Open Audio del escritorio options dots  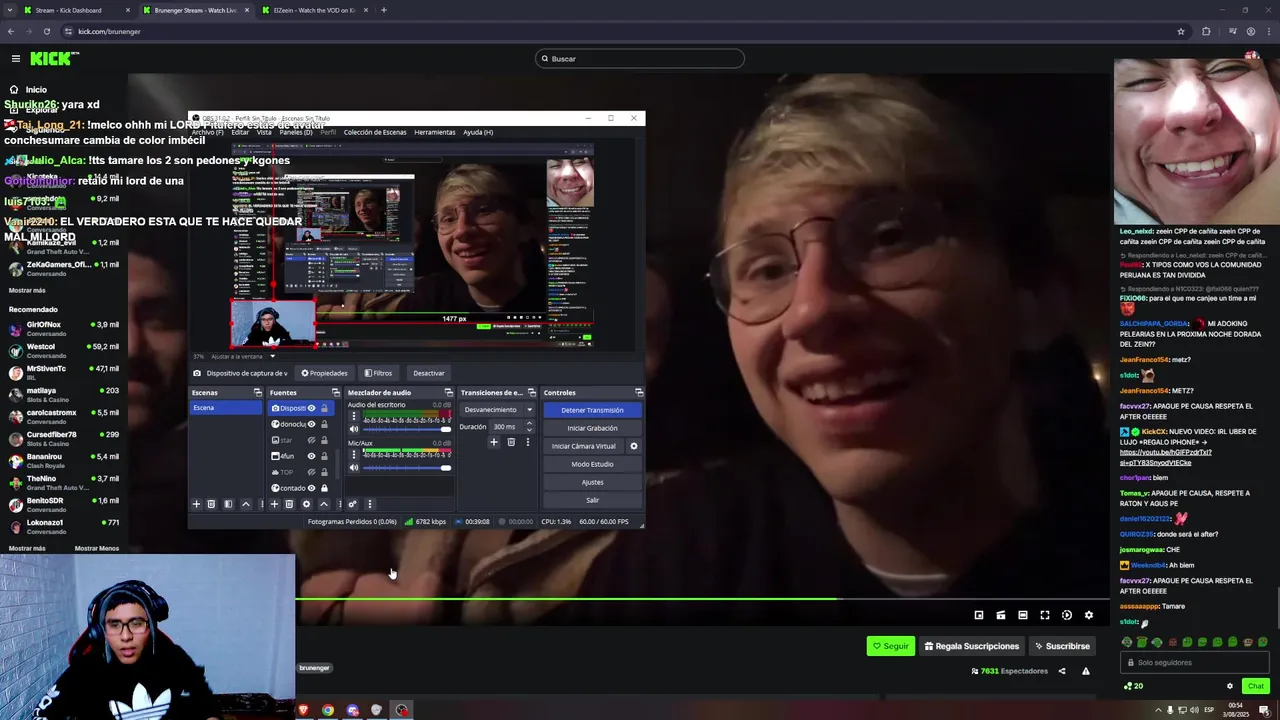353,416
